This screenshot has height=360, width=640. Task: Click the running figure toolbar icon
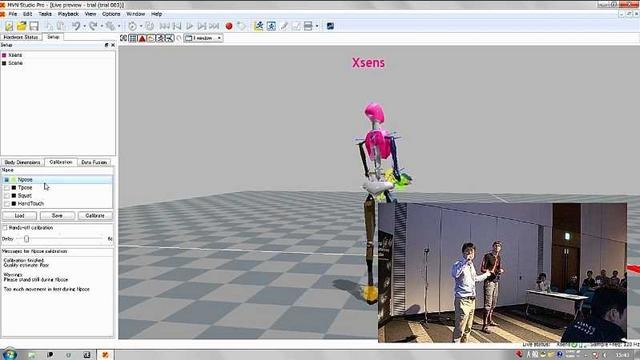coord(258,26)
